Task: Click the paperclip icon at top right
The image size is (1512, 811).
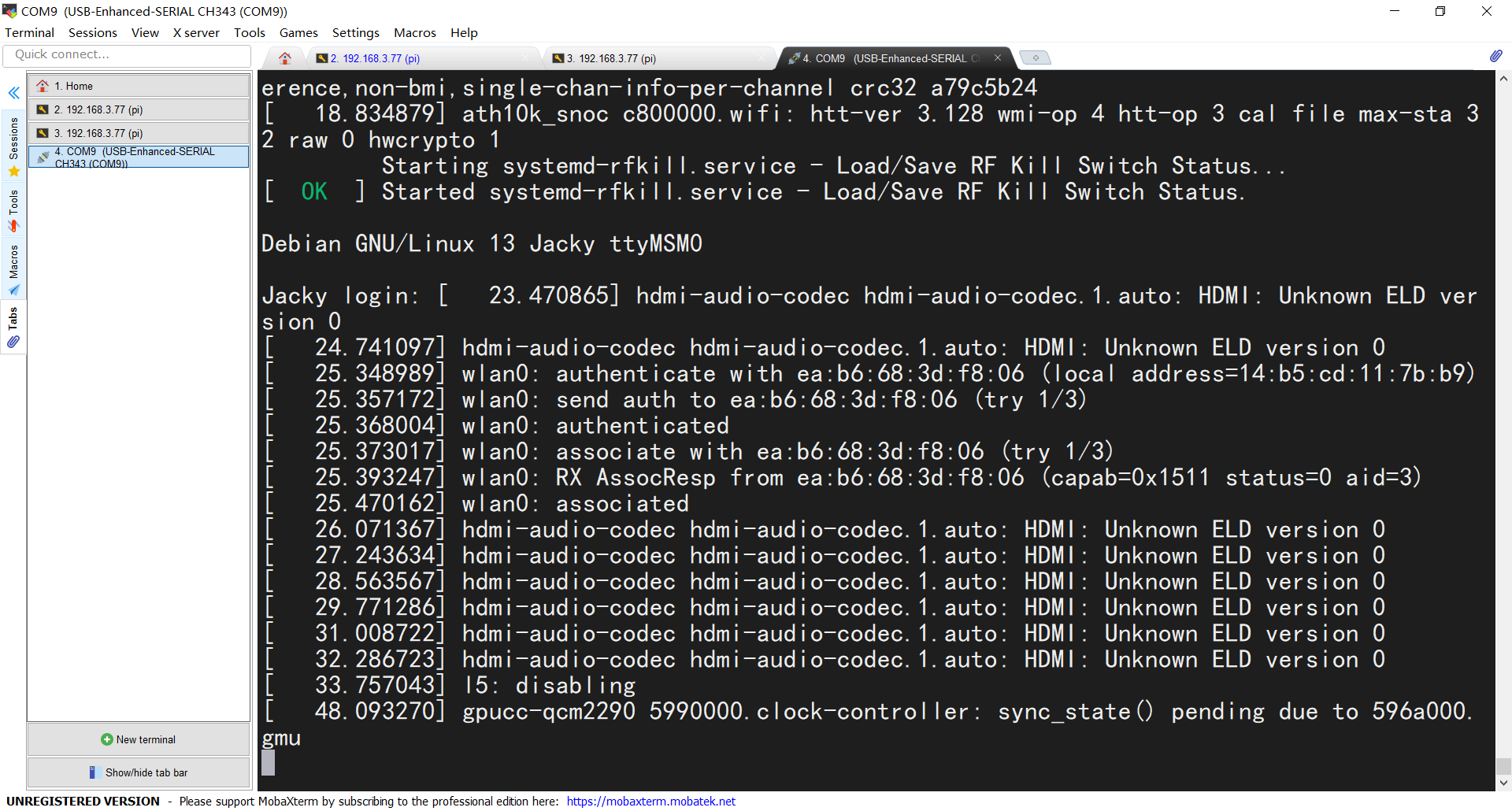Action: (x=1495, y=55)
